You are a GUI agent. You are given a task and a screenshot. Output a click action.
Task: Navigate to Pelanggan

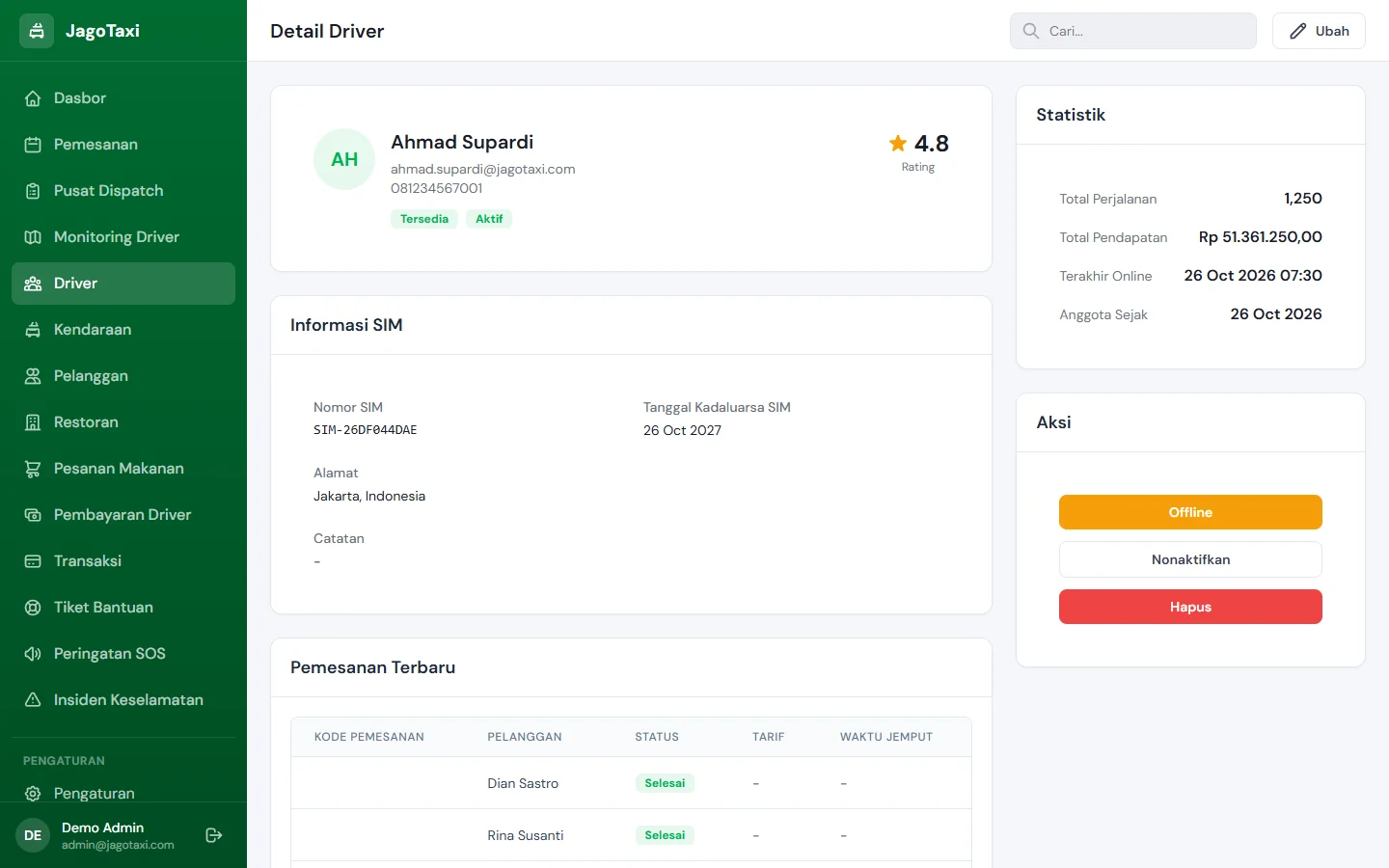tap(123, 376)
